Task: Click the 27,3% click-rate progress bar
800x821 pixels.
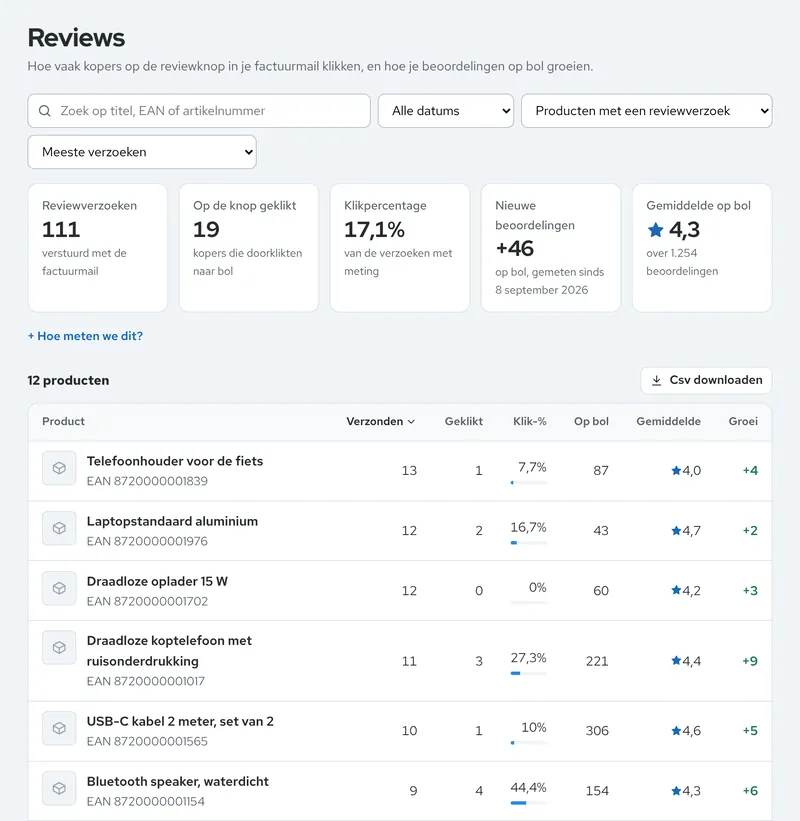Action: tap(529, 673)
